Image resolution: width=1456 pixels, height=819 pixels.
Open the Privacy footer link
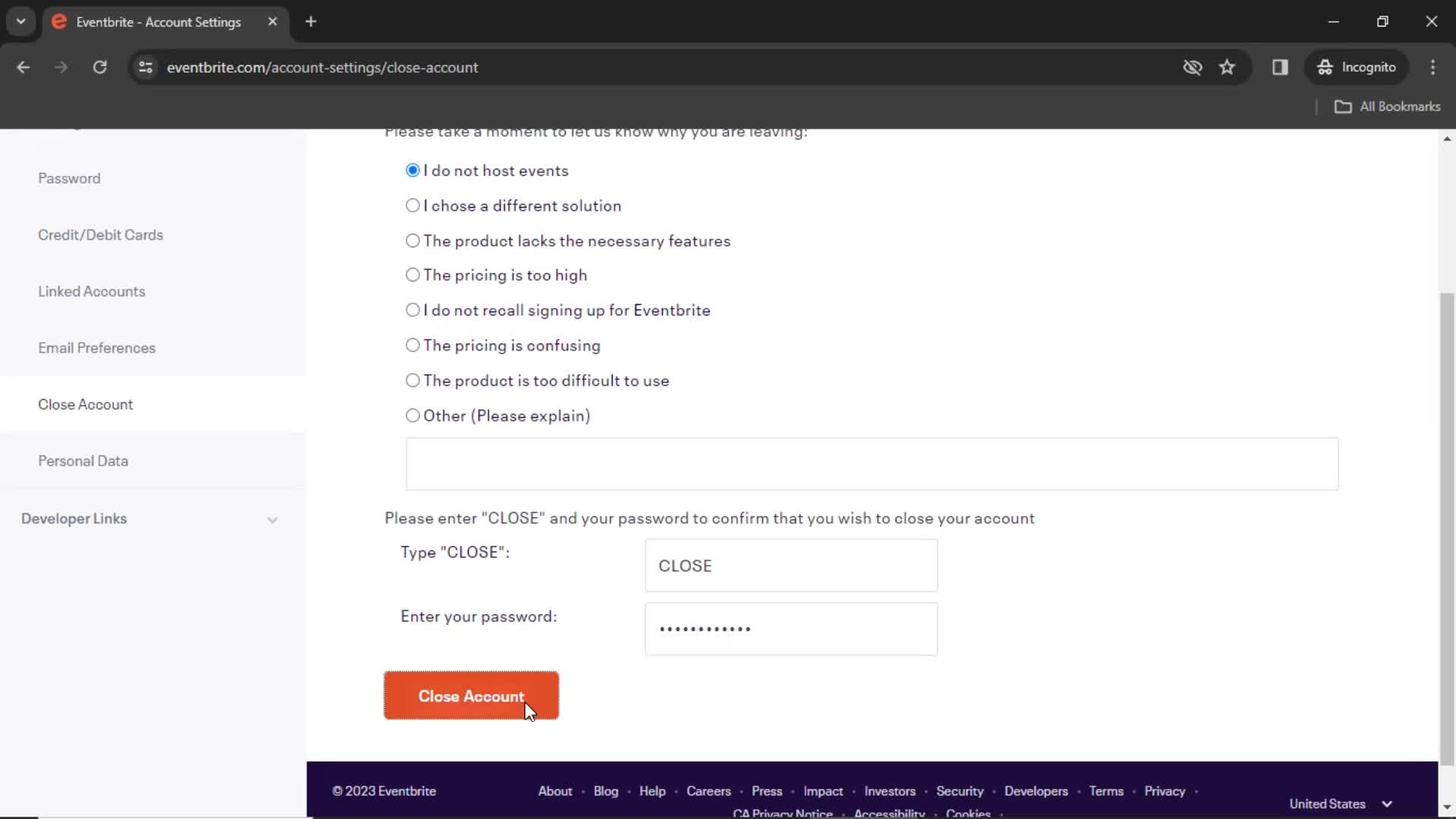(x=1164, y=791)
